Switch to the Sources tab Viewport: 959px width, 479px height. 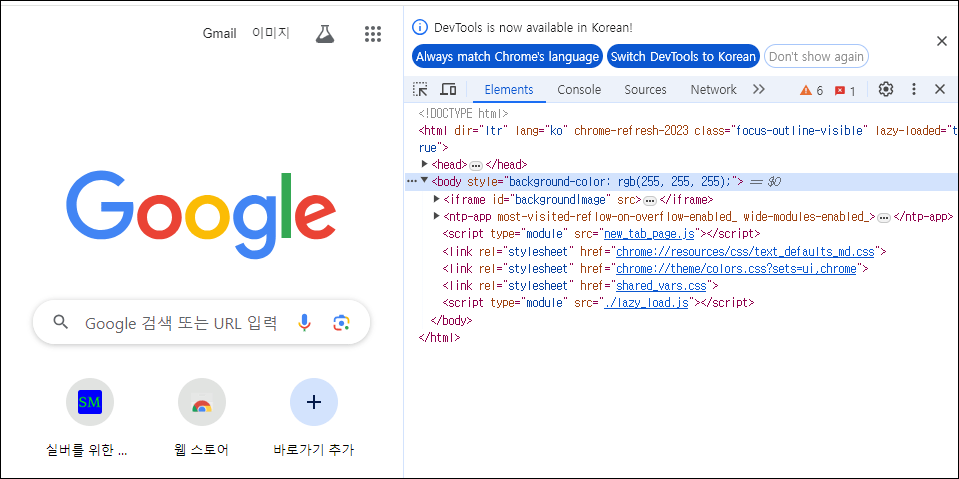click(x=645, y=89)
